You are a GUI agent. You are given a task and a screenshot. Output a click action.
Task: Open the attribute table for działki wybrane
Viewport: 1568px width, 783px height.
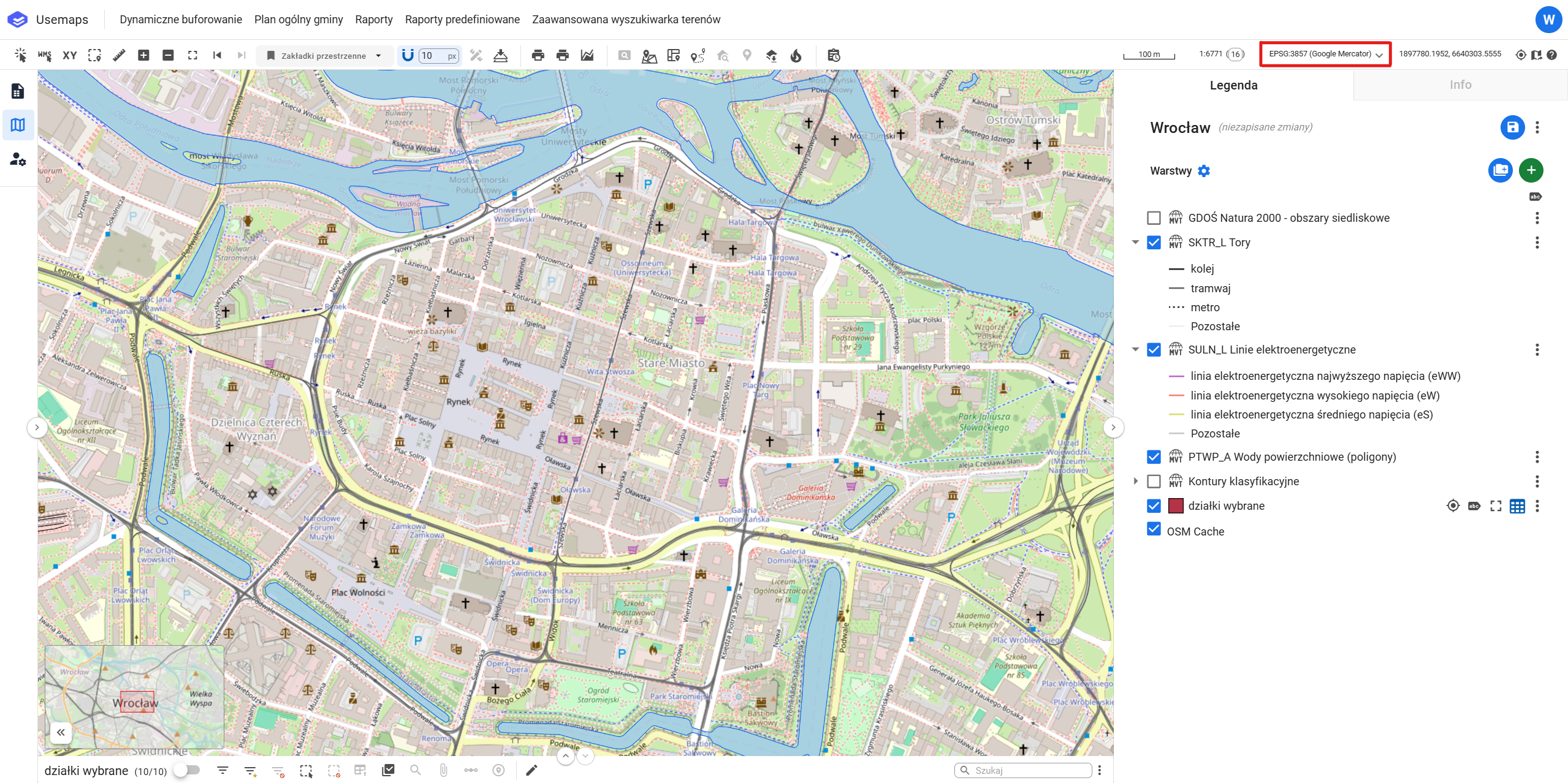click(x=1517, y=506)
